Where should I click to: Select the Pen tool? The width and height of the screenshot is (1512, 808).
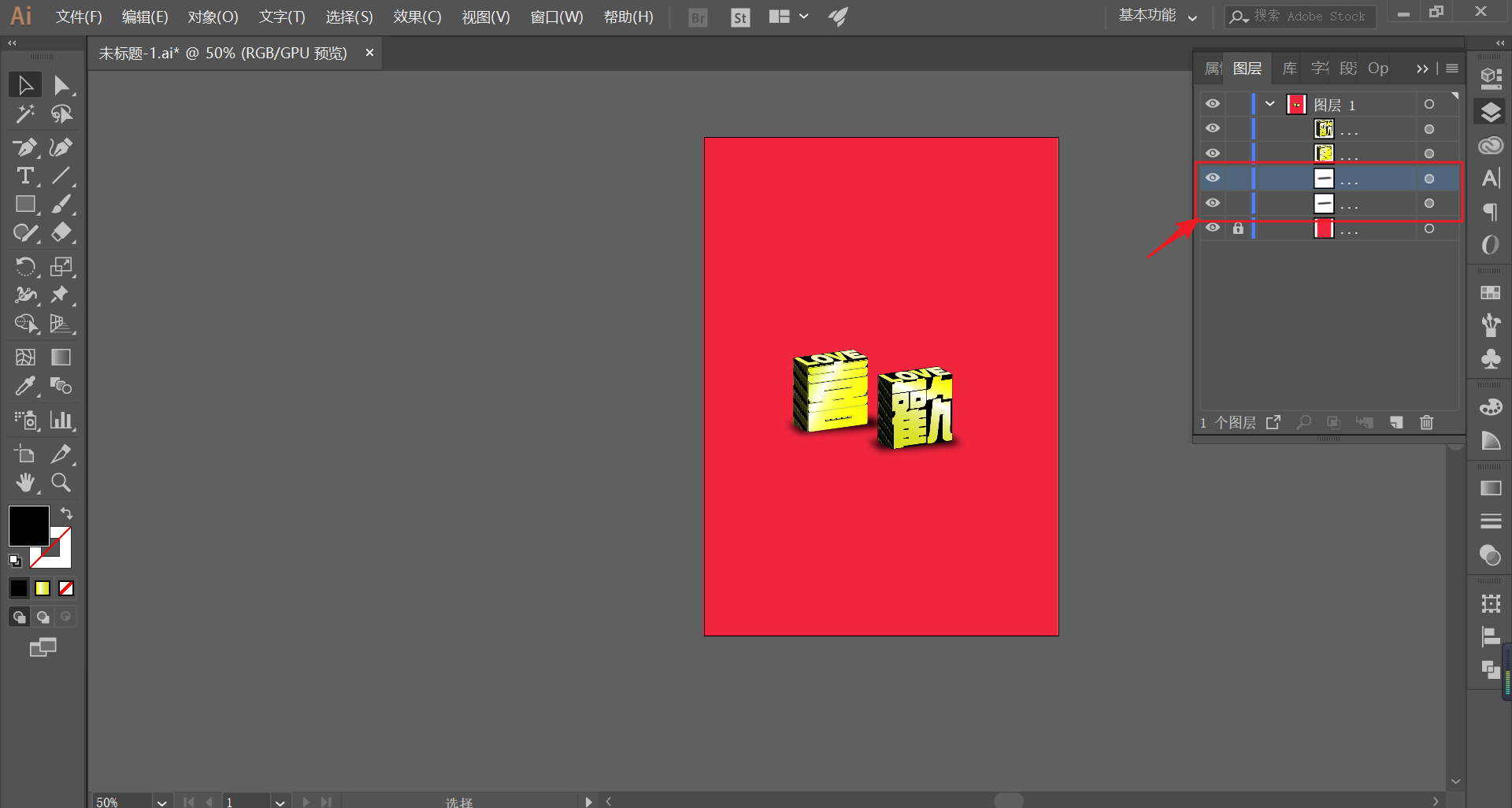point(25,147)
